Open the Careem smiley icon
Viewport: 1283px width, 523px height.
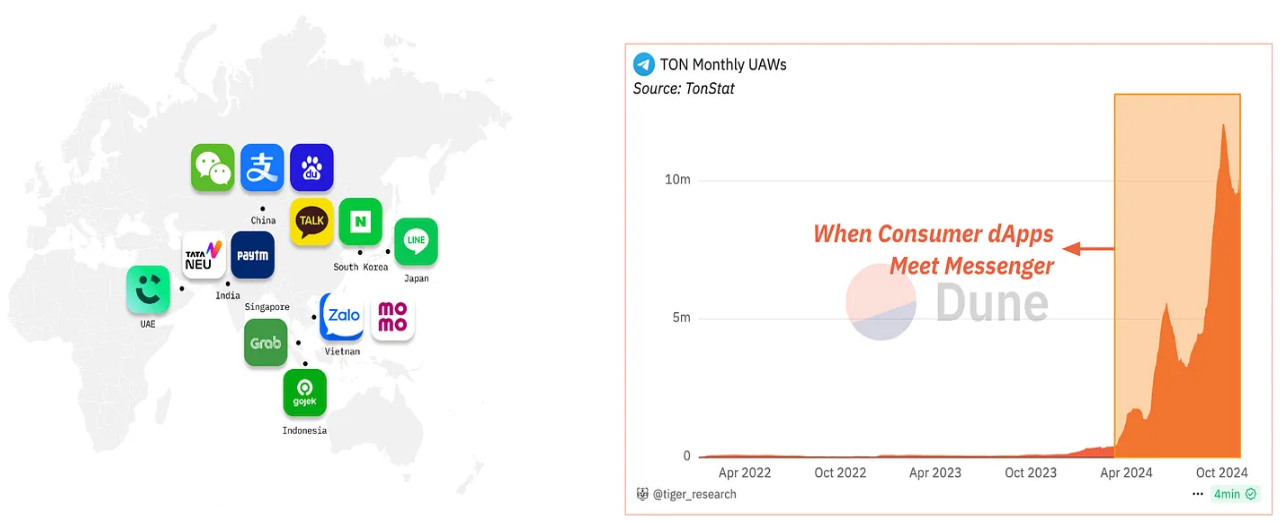pos(148,289)
